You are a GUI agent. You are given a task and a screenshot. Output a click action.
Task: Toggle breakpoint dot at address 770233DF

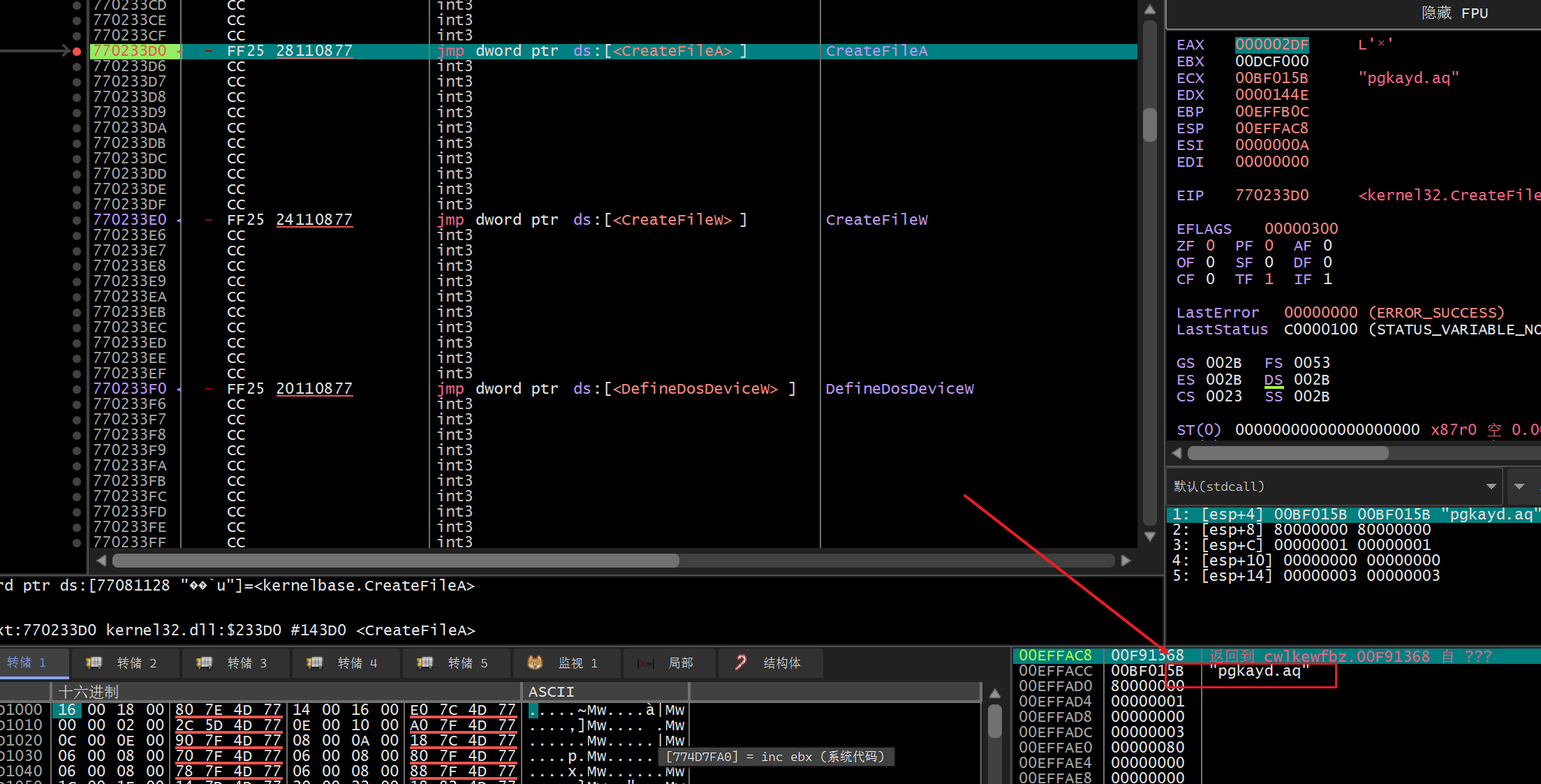click(77, 205)
